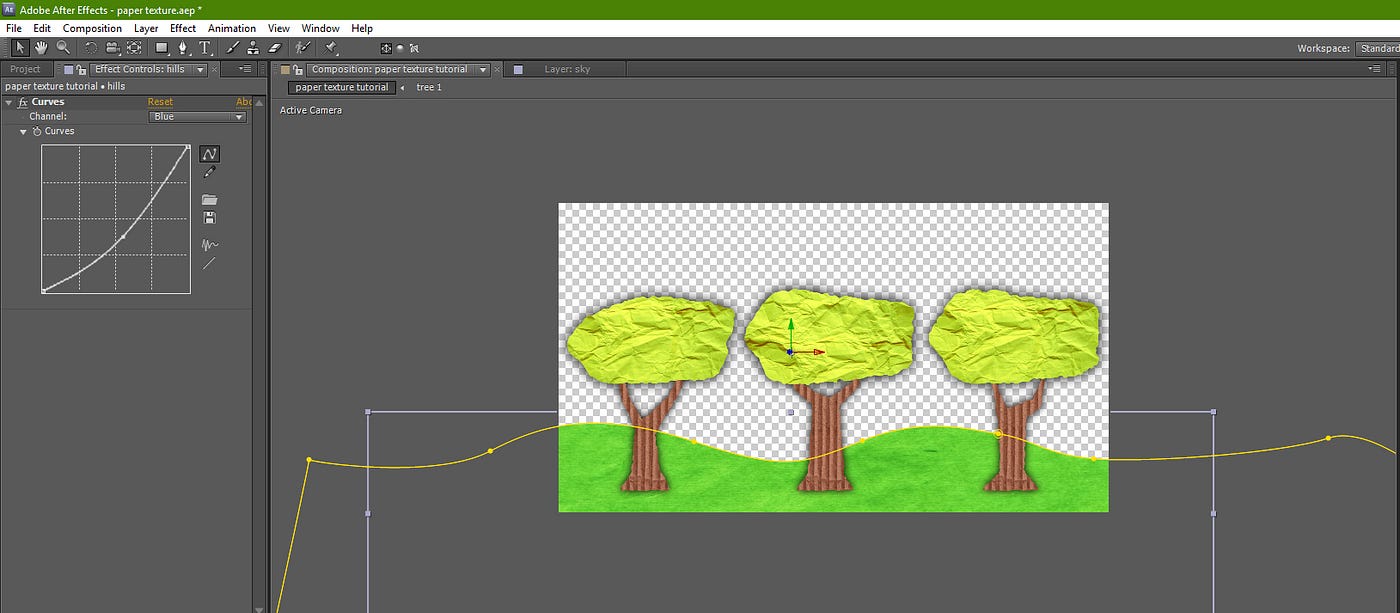Open the View menu

pos(279,28)
